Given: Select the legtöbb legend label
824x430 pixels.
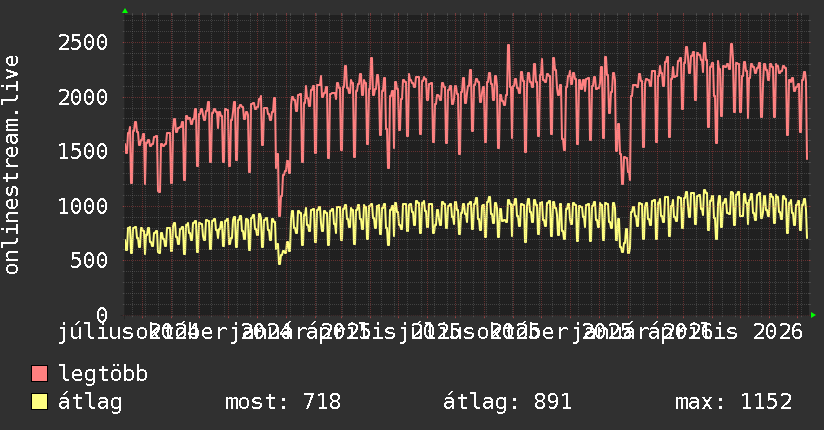Looking at the screenshot, I should pyautogui.click(x=103, y=374).
